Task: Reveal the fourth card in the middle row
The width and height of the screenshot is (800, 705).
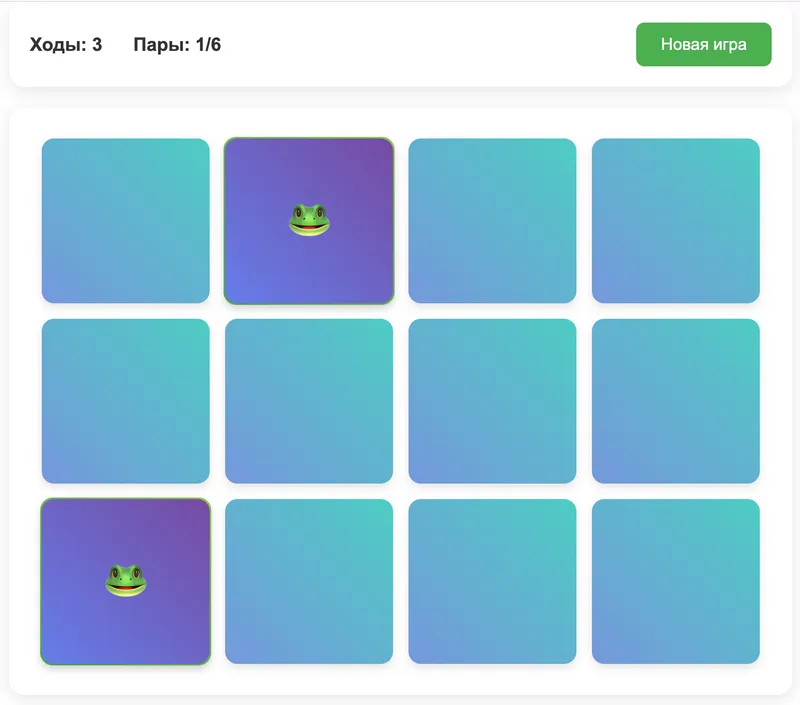Action: [676, 401]
